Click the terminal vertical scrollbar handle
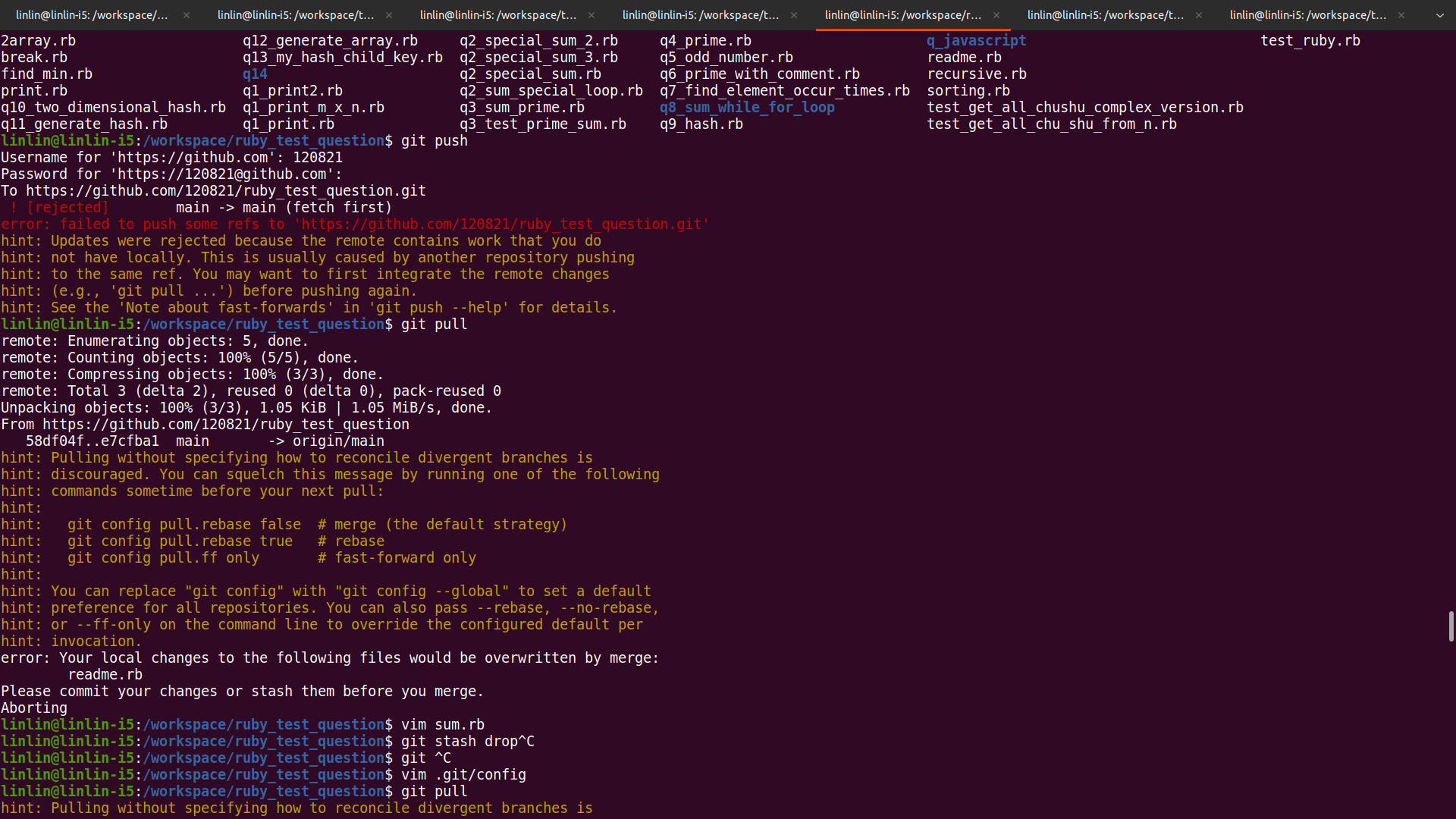 (x=1451, y=626)
